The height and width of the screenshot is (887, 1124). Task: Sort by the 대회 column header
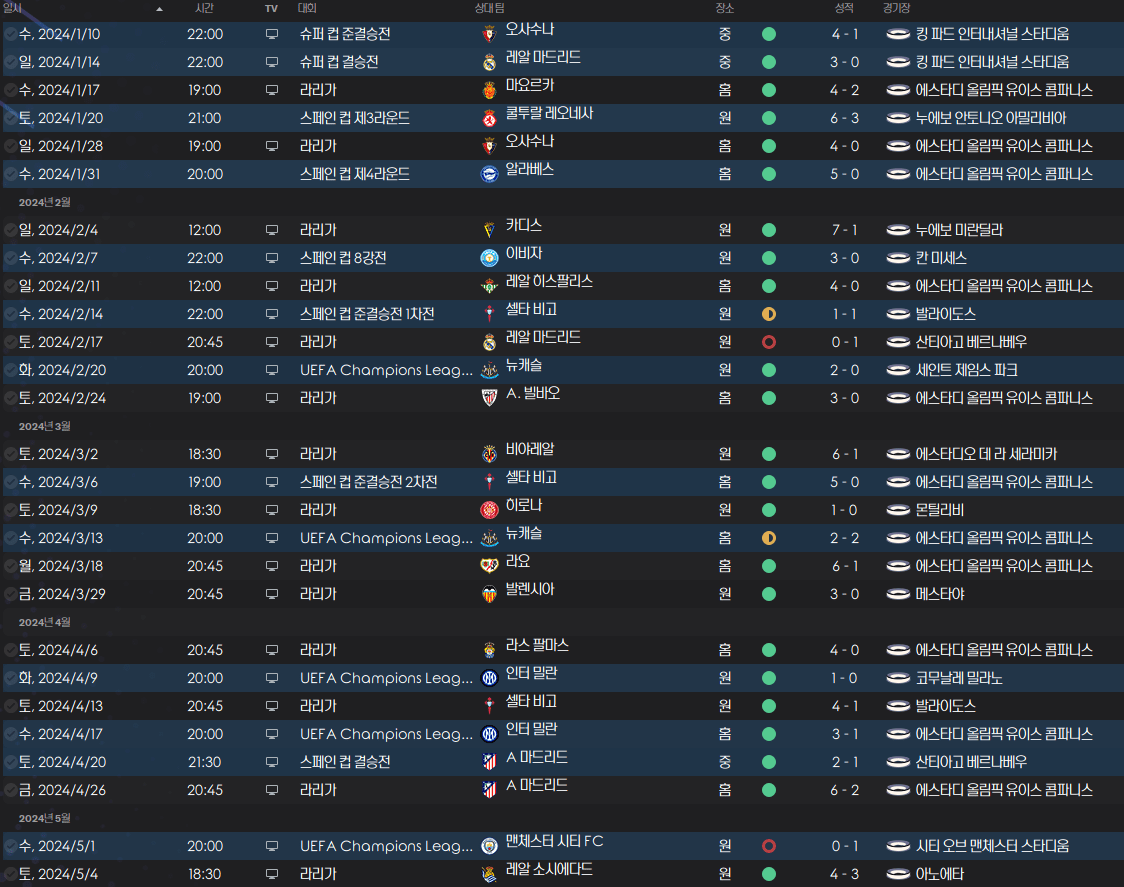point(307,8)
